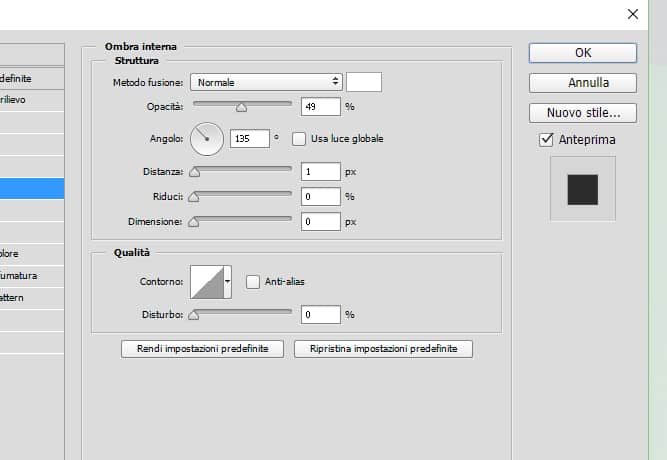Click the dark square style preview
Screen dimensions: 667x460
point(582,188)
